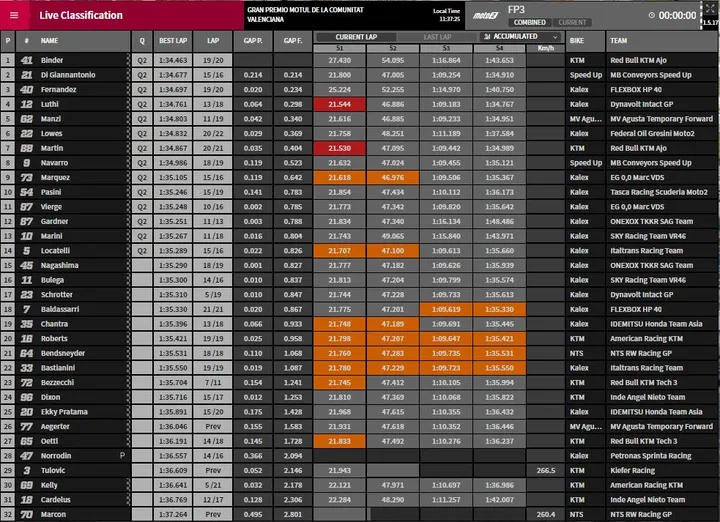The height and width of the screenshot is (522, 720).
Task: Click the dotted handle on Di Giannantonio's row
Action: [x=128, y=75]
